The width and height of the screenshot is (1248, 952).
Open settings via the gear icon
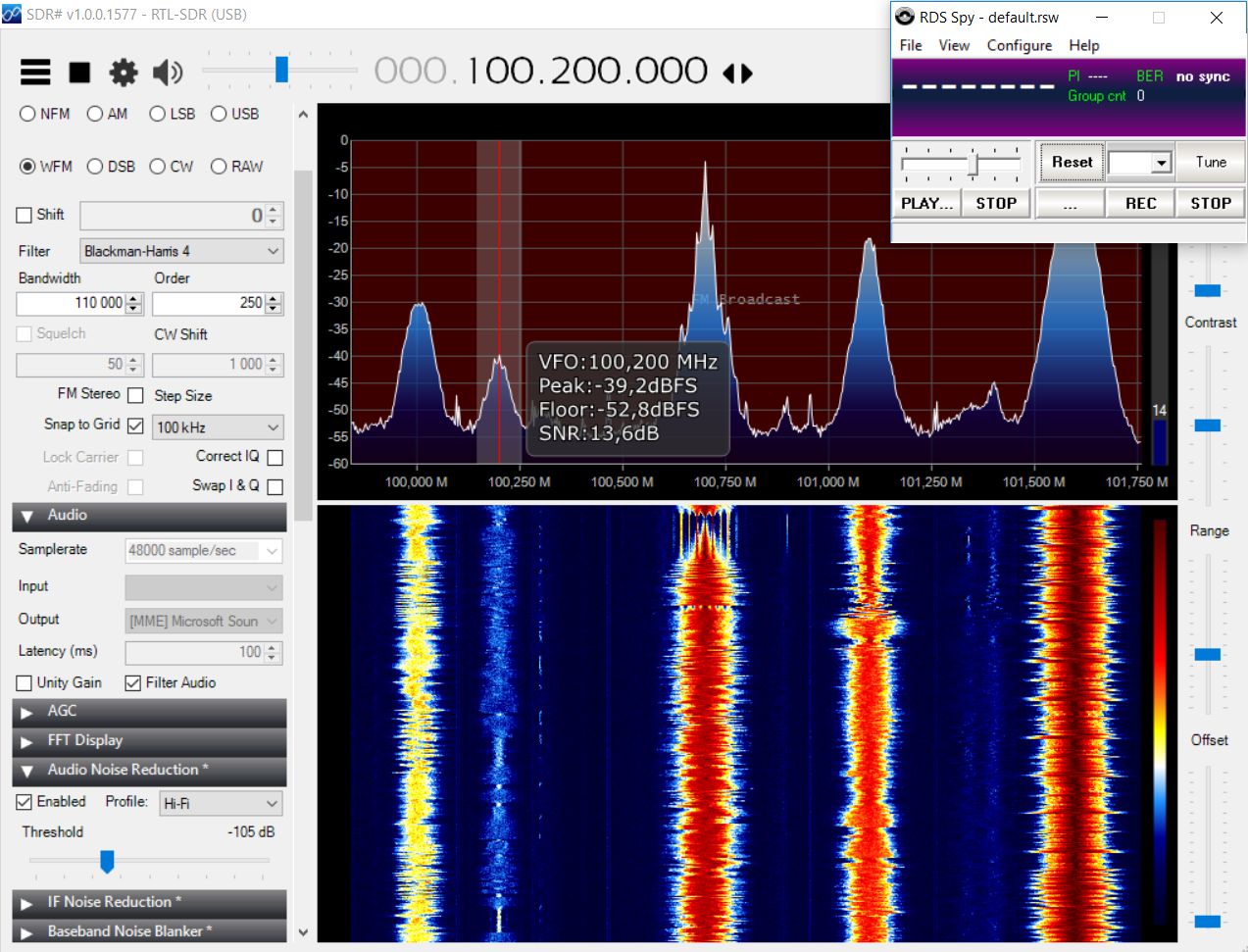pos(124,73)
